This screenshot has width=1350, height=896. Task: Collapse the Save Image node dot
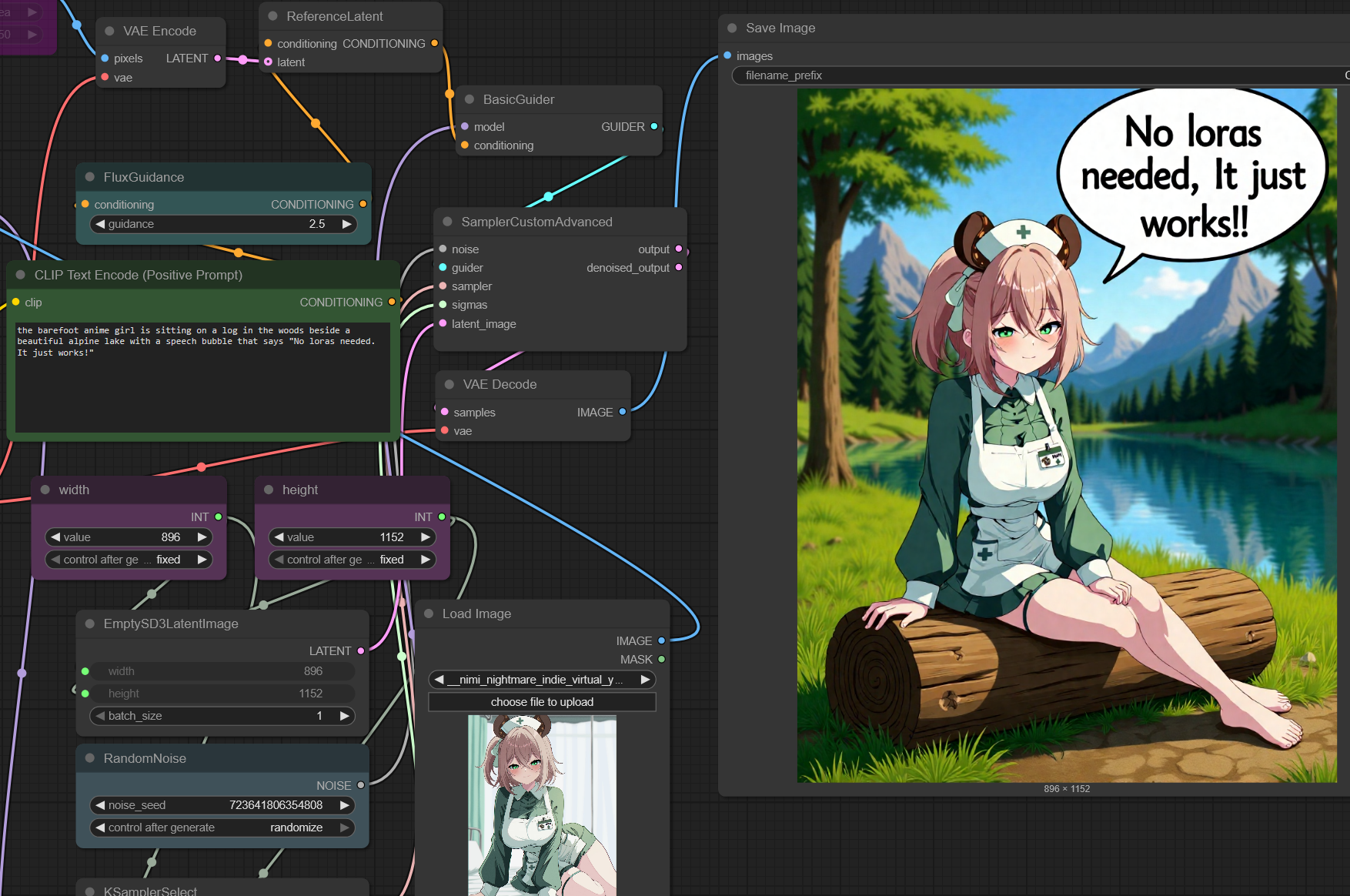click(732, 28)
